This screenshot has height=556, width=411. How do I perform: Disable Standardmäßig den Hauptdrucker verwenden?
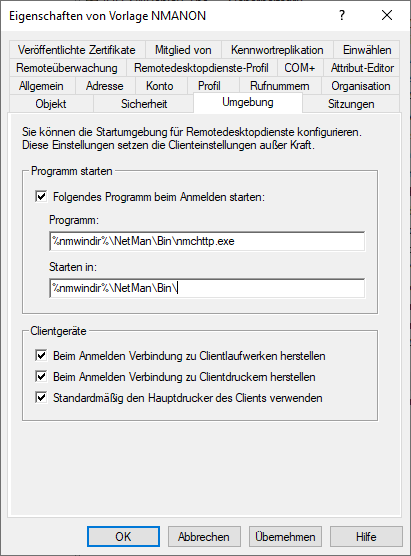[x=41, y=397]
